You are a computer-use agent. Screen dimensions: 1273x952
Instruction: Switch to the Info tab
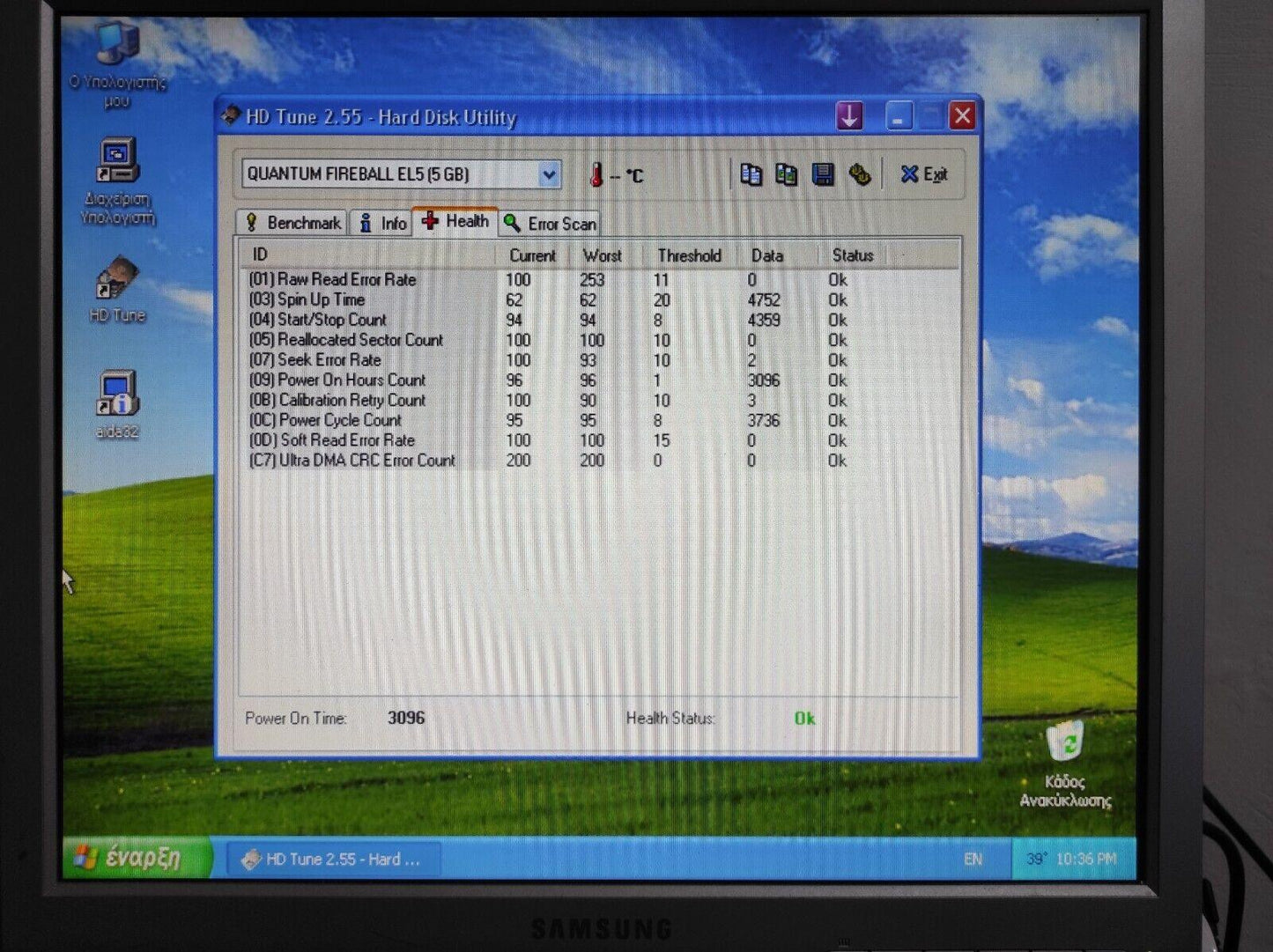[382, 224]
